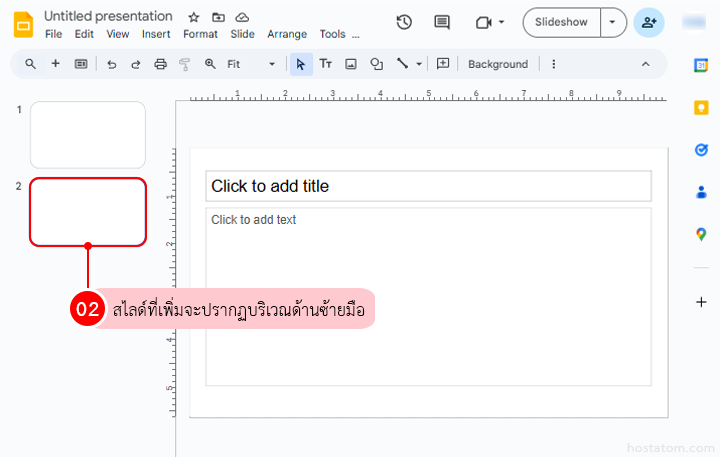Choose the Select arrow tool
This screenshot has width=720, height=457.
(301, 64)
